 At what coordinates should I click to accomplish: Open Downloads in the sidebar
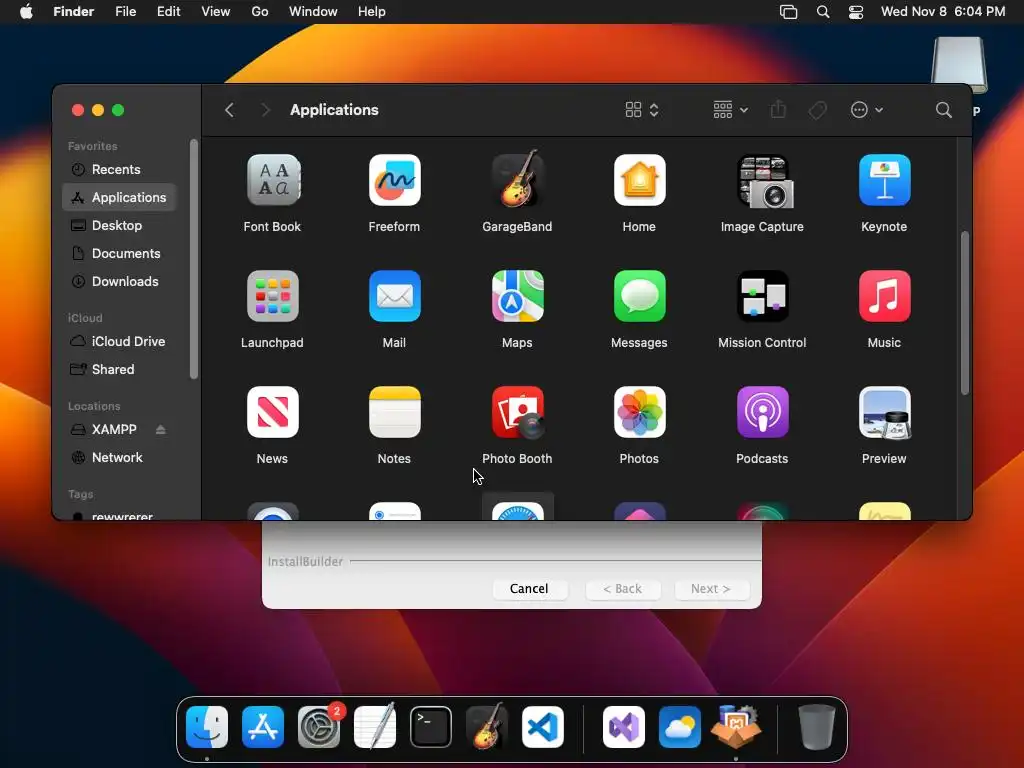click(119, 281)
